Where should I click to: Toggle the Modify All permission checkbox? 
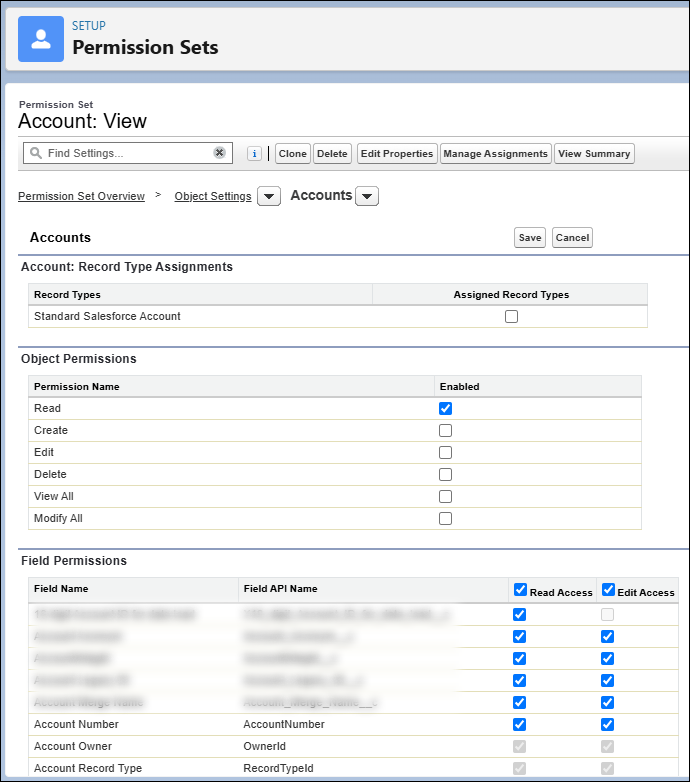pyautogui.click(x=445, y=518)
